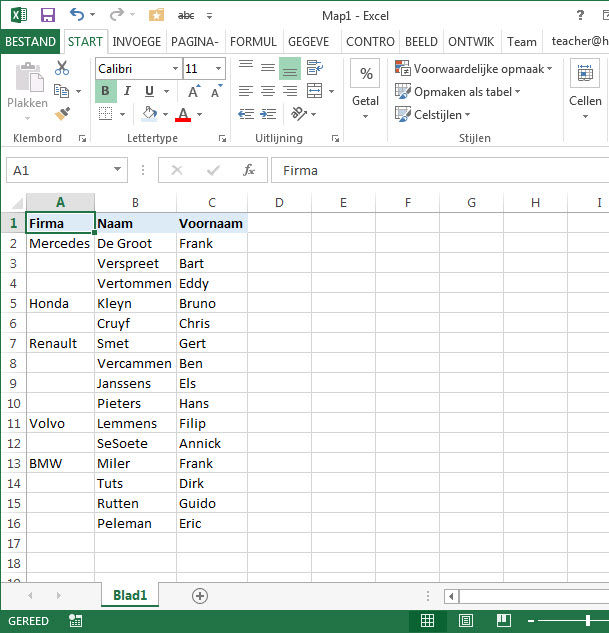Switch to the FORMULES ribbon tab
This screenshot has height=633, width=609.
pyautogui.click(x=253, y=41)
